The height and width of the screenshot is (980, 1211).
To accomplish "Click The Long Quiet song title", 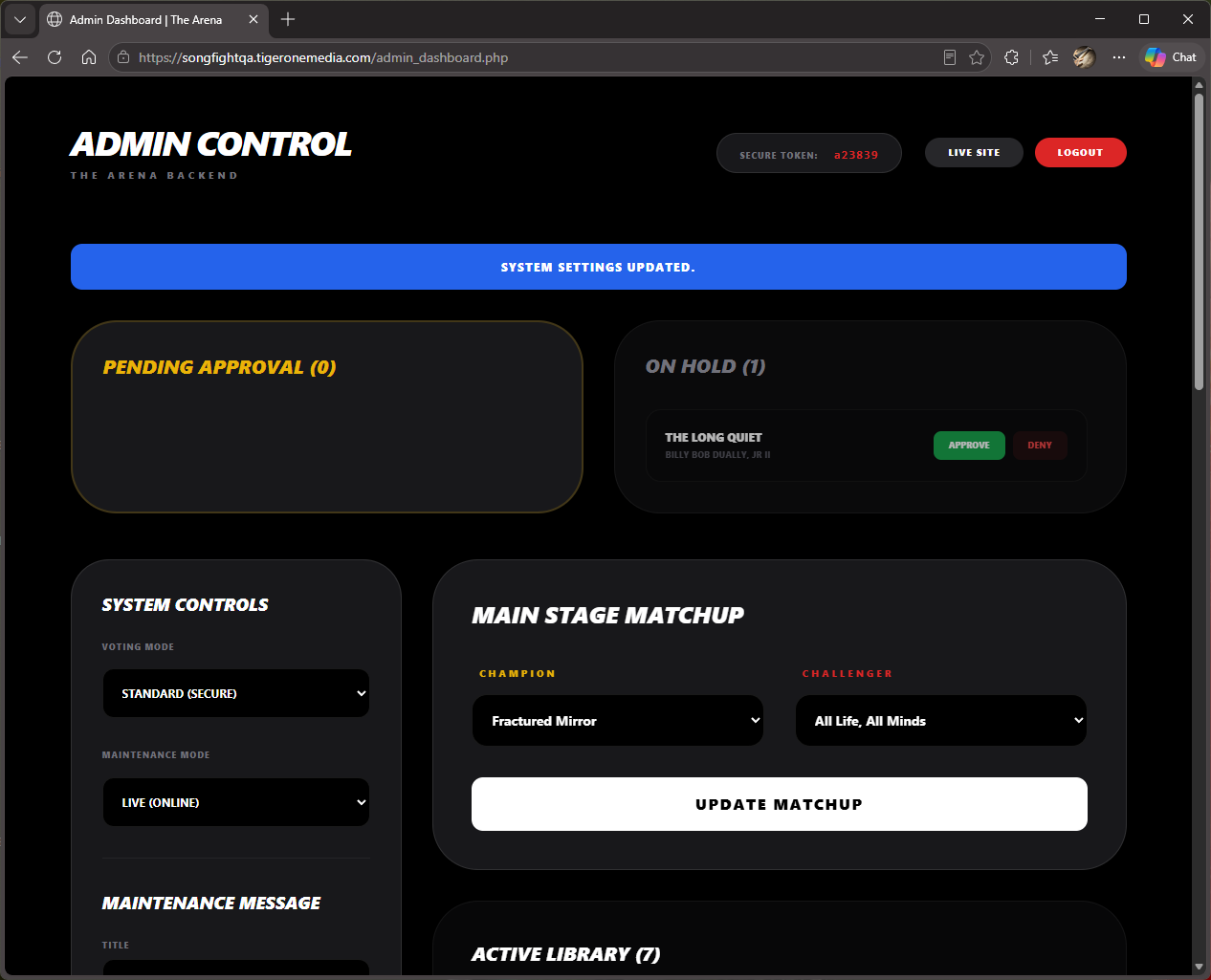I will tap(714, 437).
